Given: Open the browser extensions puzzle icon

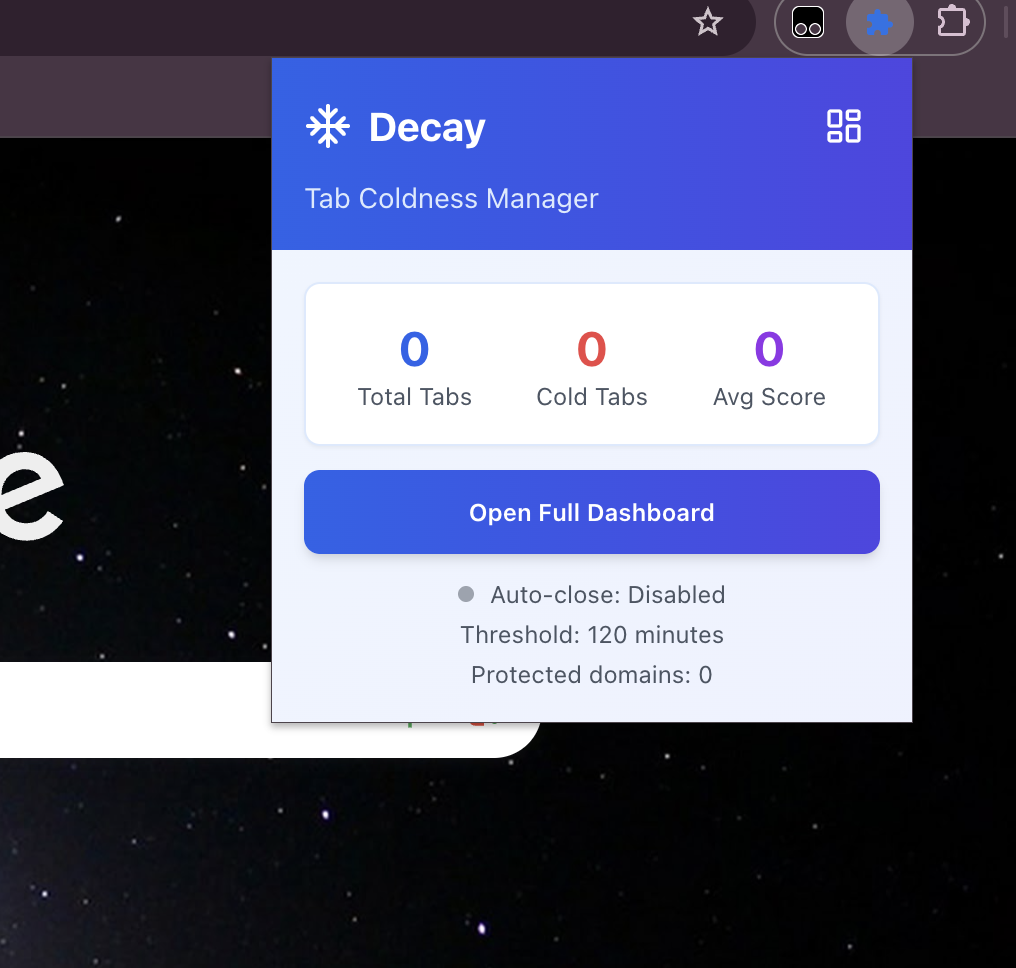Looking at the screenshot, I should [x=951, y=22].
